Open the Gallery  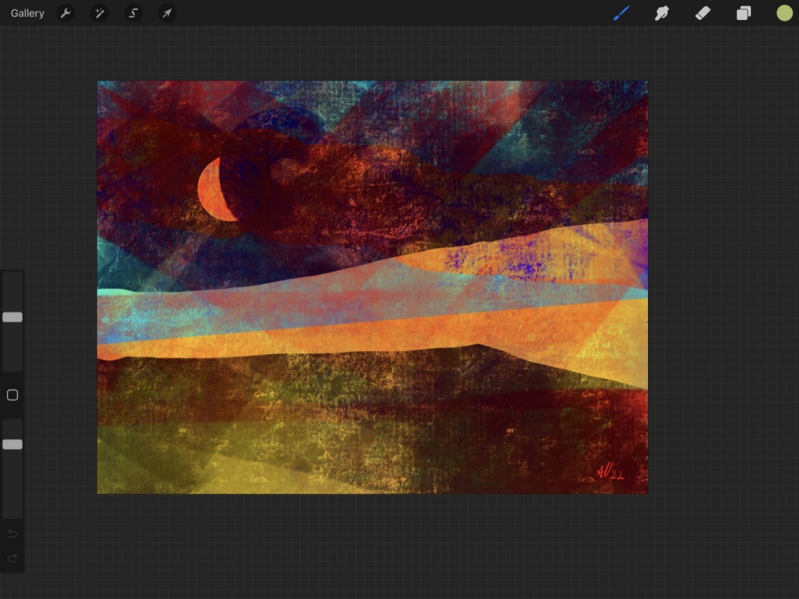(27, 14)
